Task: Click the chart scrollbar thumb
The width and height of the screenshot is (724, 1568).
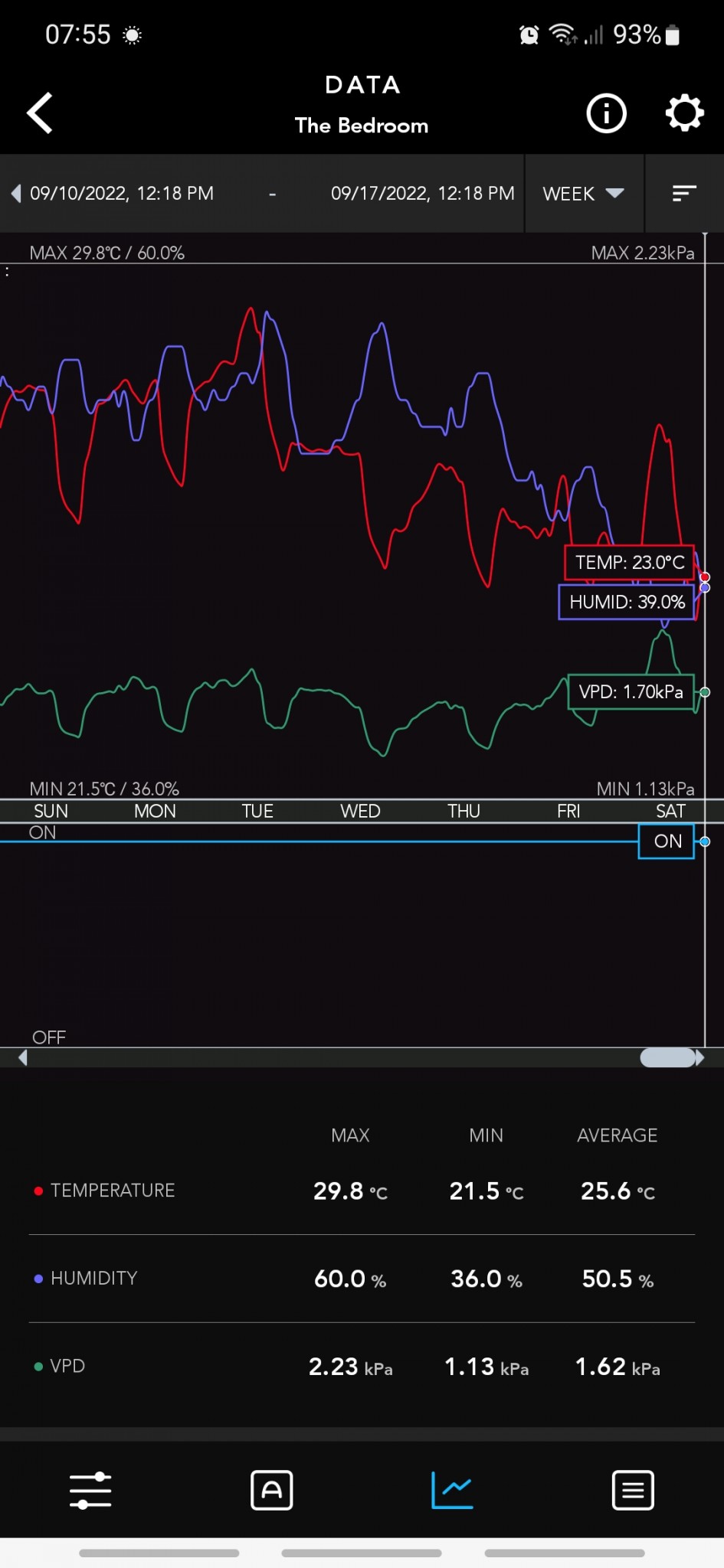Action: coord(667,1057)
